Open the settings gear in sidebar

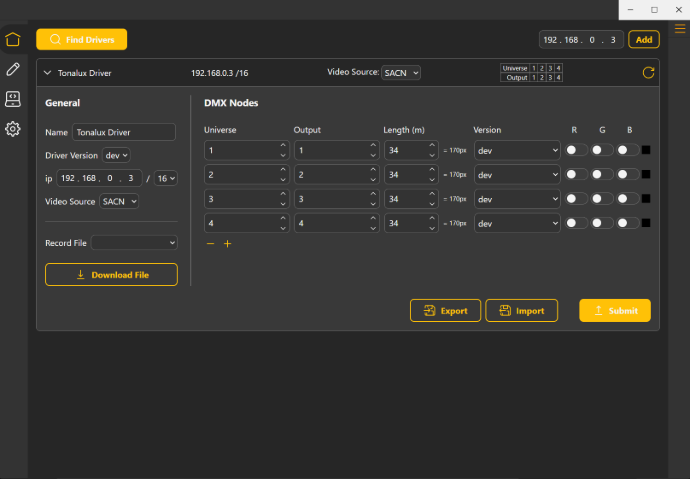(x=13, y=129)
